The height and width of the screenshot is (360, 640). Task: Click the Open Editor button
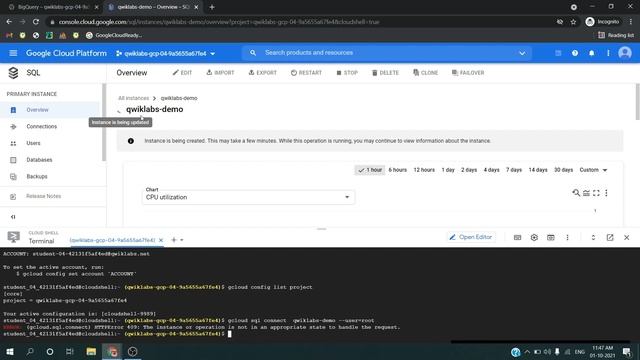[471, 237]
